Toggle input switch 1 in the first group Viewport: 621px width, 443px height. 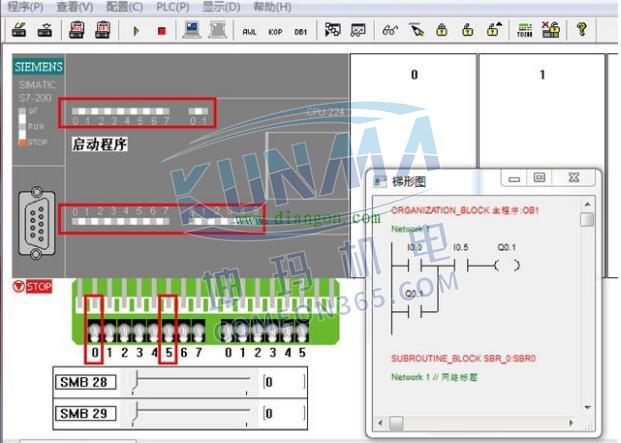click(x=109, y=331)
